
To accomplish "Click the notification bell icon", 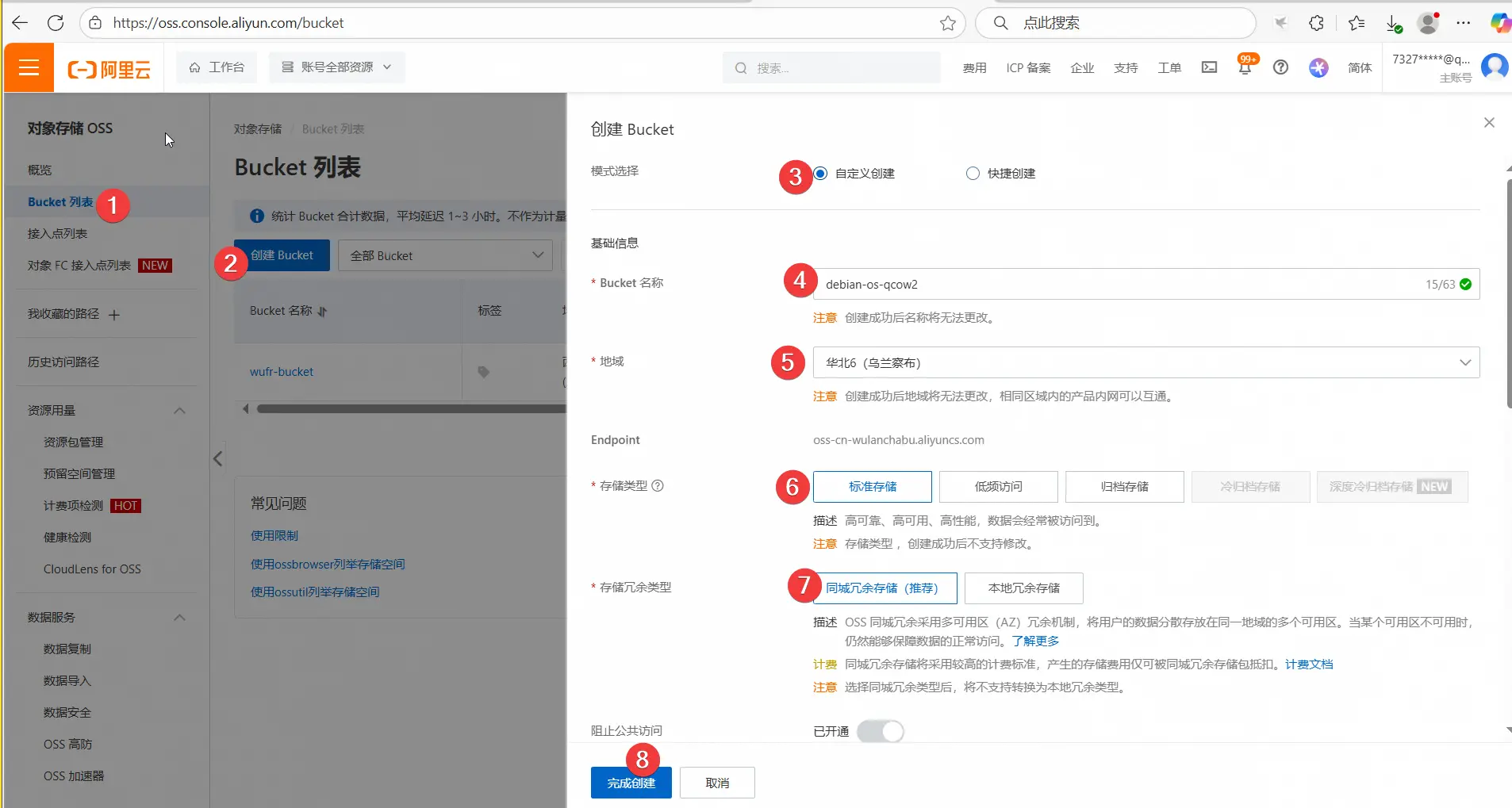I will click(1245, 68).
